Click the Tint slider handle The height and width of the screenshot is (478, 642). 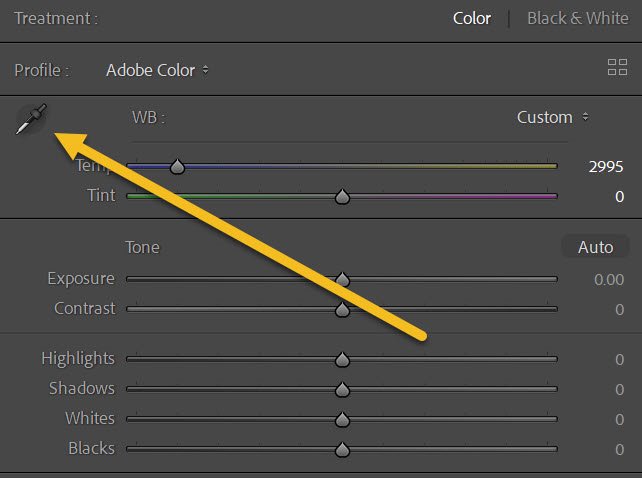[x=342, y=197]
